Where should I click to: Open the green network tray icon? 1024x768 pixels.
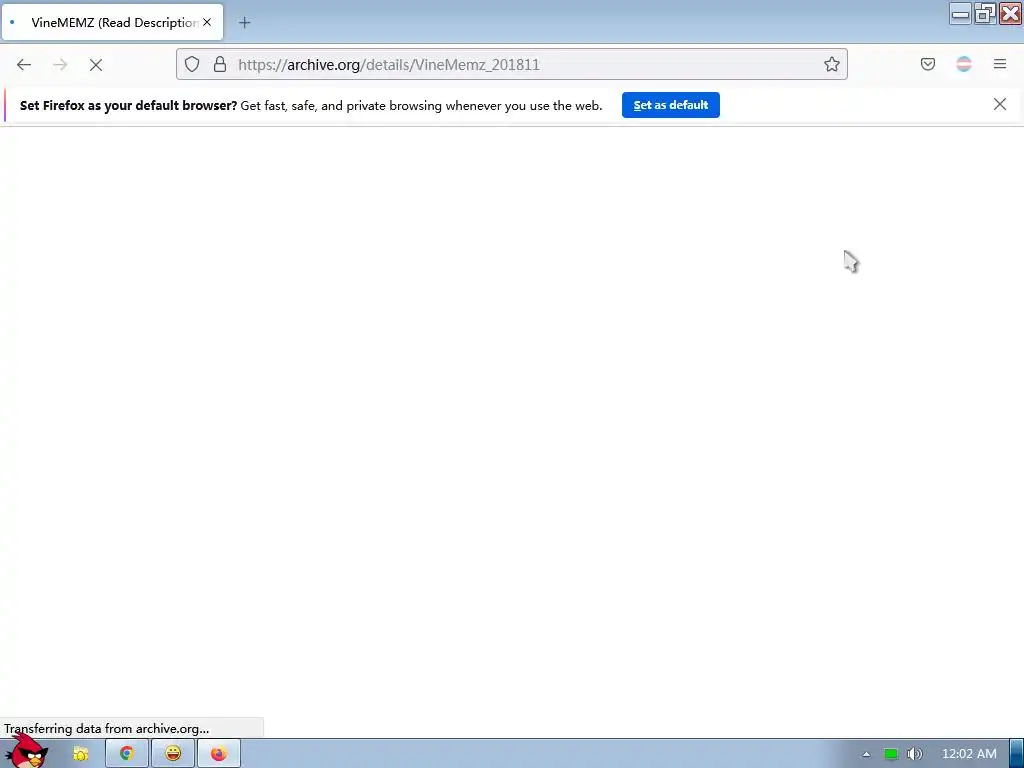(891, 754)
